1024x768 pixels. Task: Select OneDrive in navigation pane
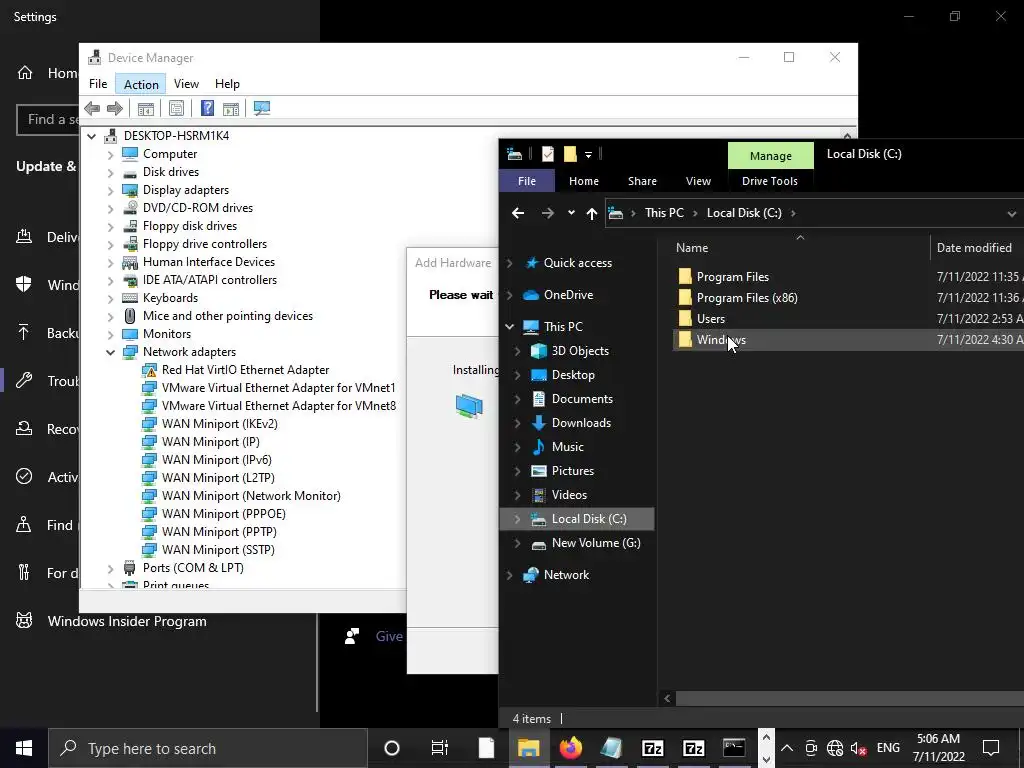point(568,295)
